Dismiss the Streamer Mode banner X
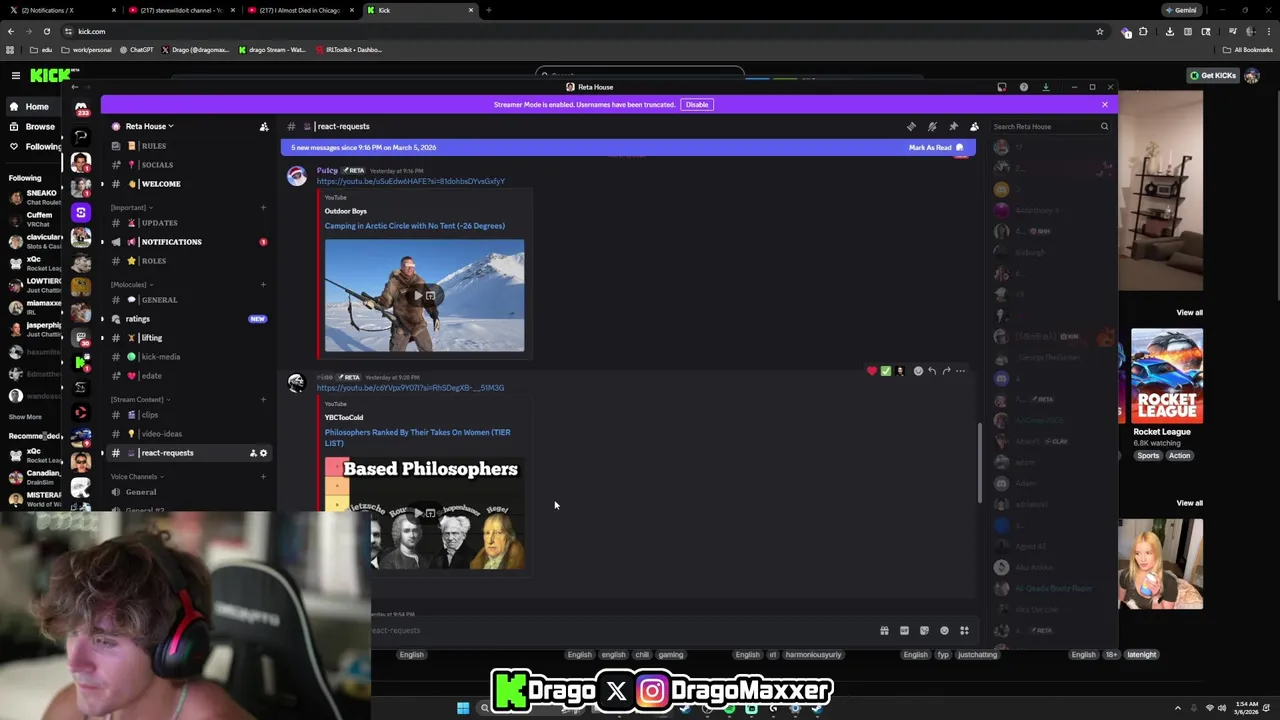Viewport: 1280px width, 720px height. 1105,104
